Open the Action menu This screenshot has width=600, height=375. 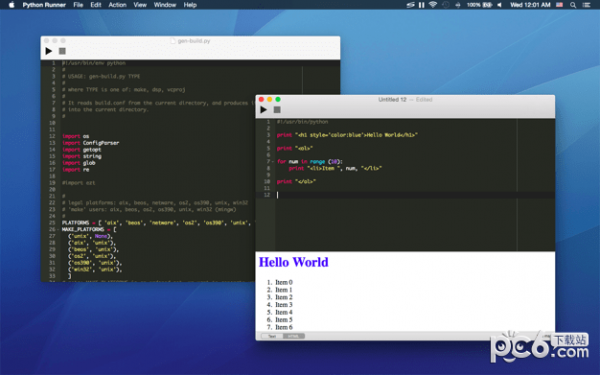point(117,5)
